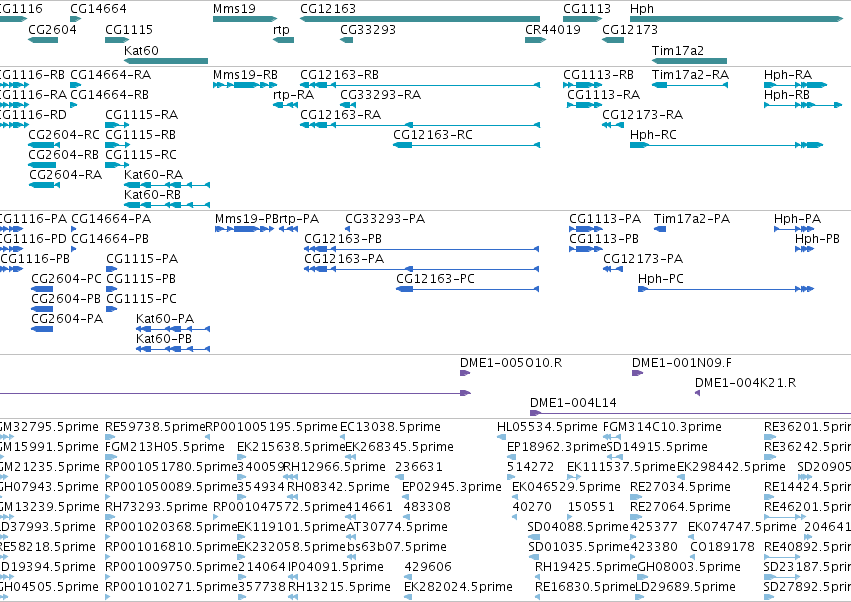Select transcript CG12173-RA label
Image resolution: width=851 pixels, height=602 pixels.
coord(643,115)
